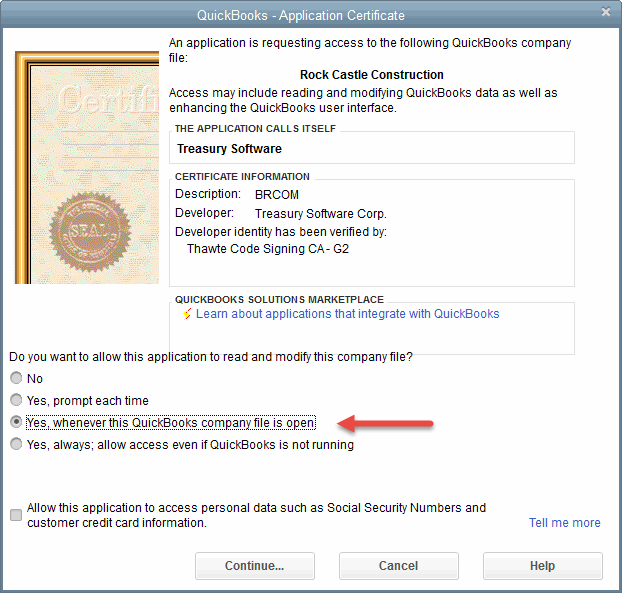Click the Cancel button

click(x=399, y=566)
